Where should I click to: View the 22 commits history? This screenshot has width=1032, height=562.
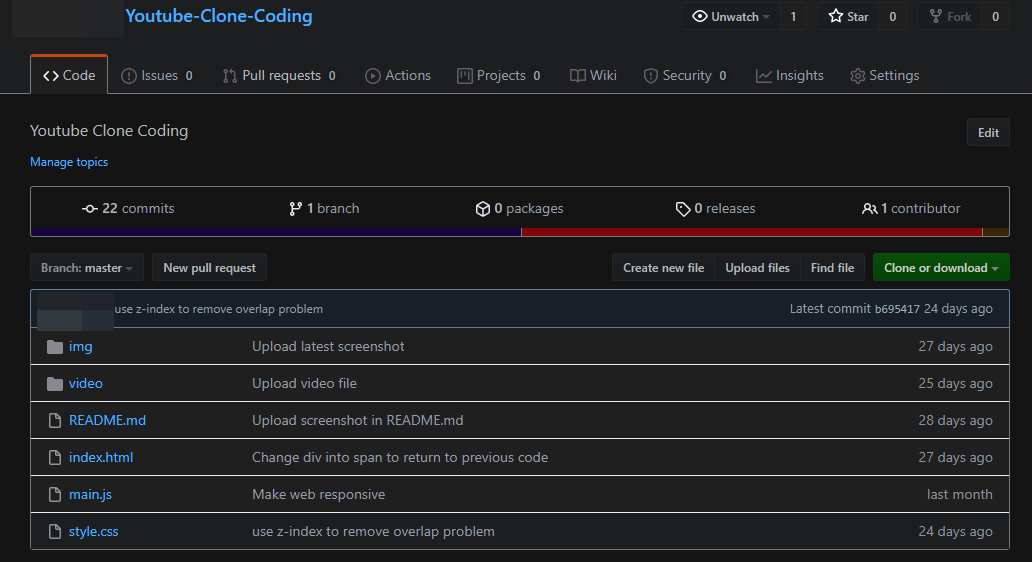tap(128, 209)
